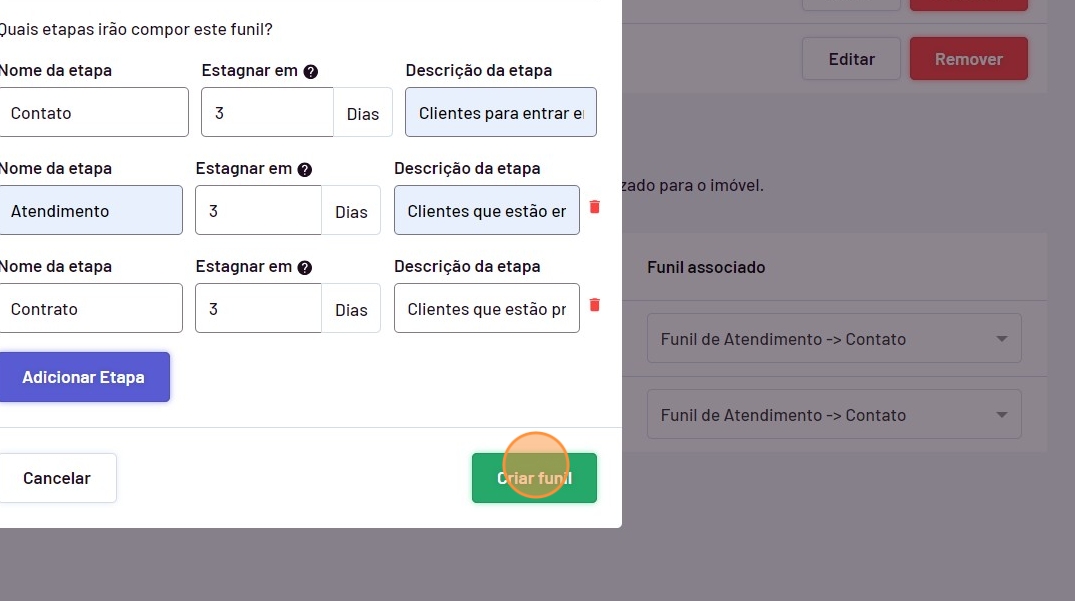Add a new stage with Adicionar Etapa

pos(84,377)
